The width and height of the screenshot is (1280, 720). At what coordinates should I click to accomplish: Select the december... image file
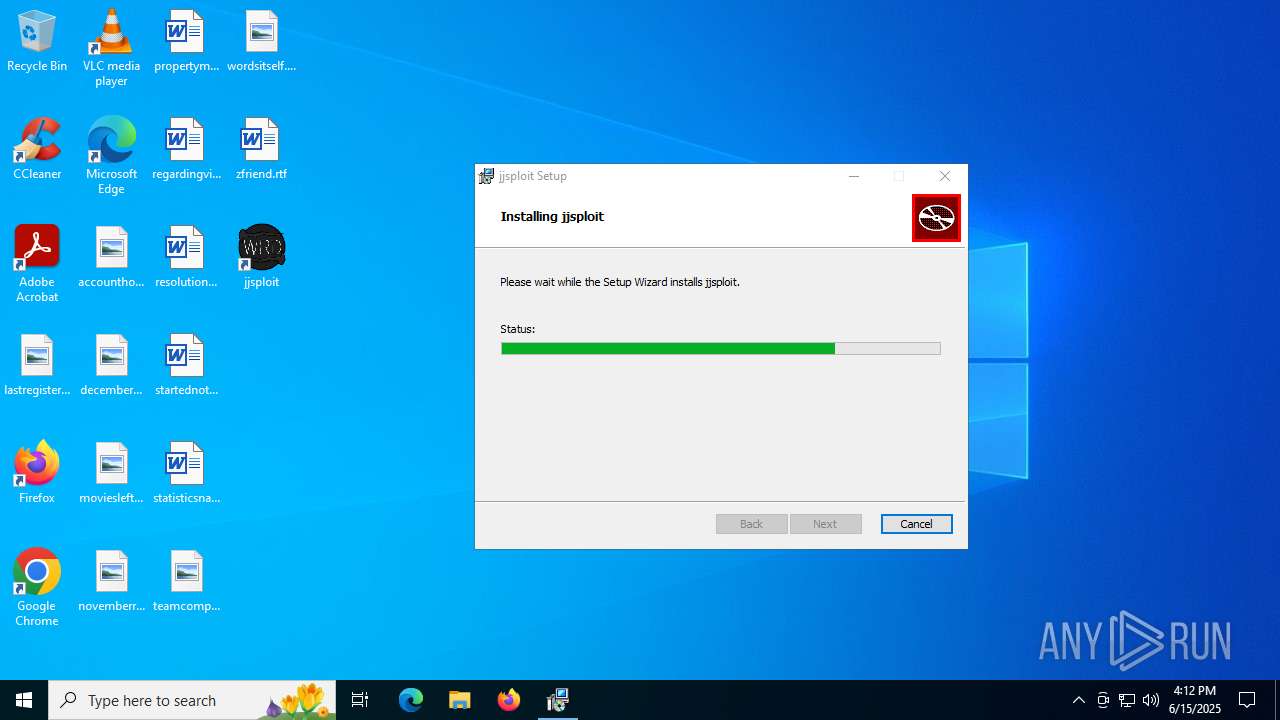click(x=111, y=365)
